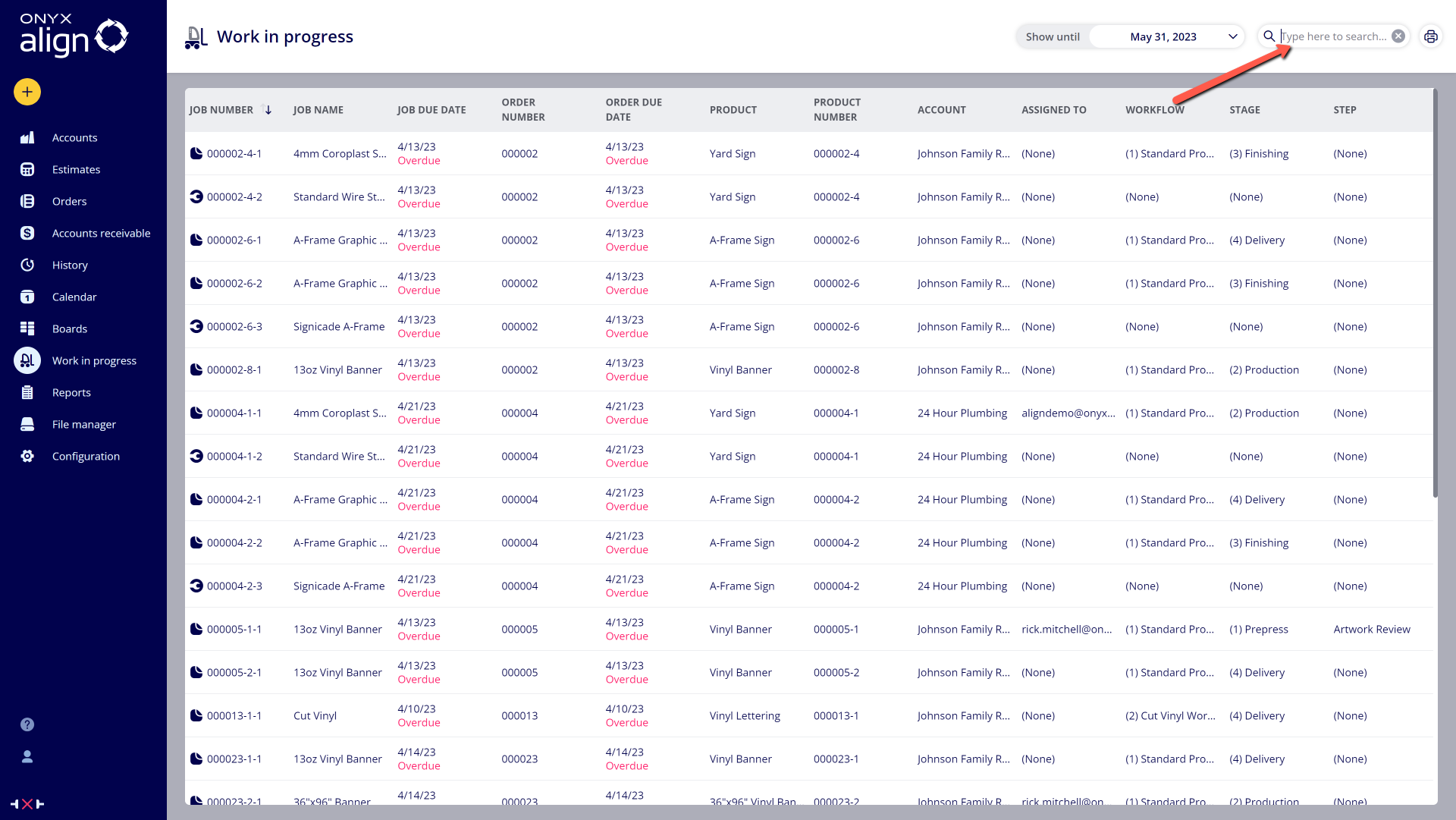Open the help question mark icon

[27, 725]
